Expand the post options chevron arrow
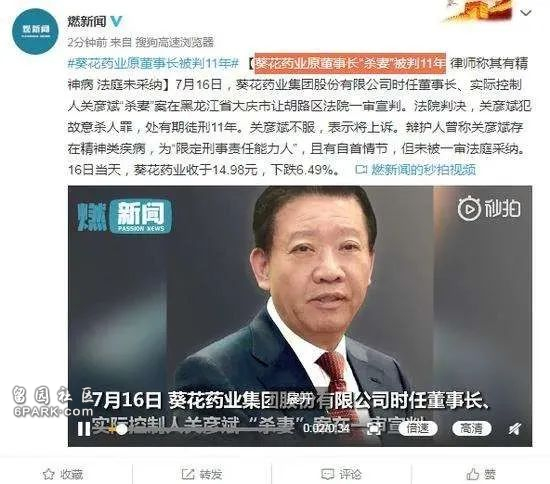This screenshot has width=550, height=484. (526, 13)
